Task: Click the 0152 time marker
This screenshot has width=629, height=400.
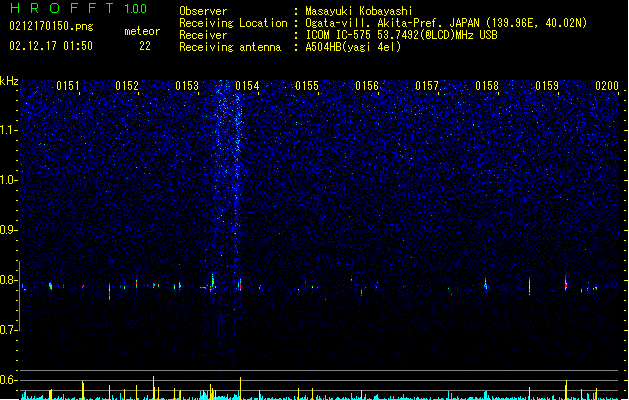Action: [127, 86]
